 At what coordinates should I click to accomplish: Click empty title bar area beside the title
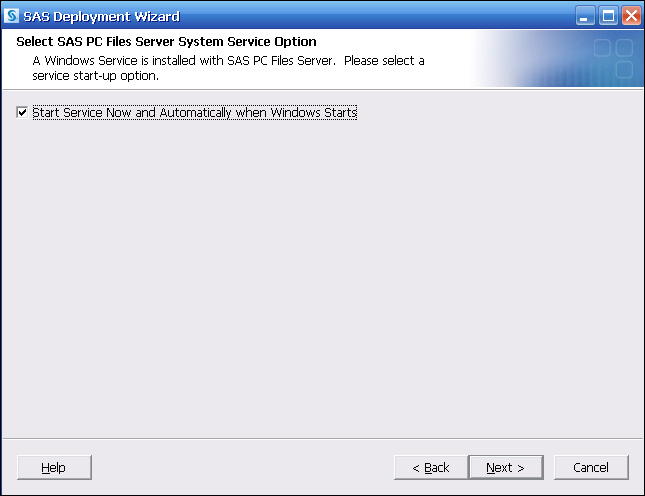tap(380, 16)
